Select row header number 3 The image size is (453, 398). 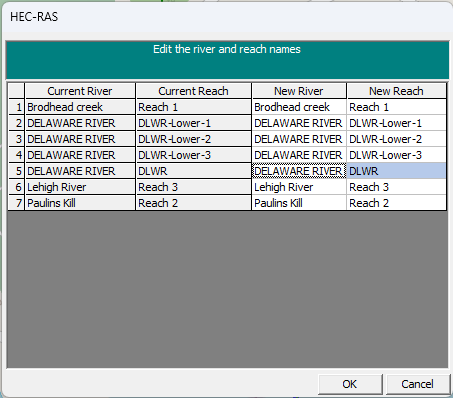[16, 139]
